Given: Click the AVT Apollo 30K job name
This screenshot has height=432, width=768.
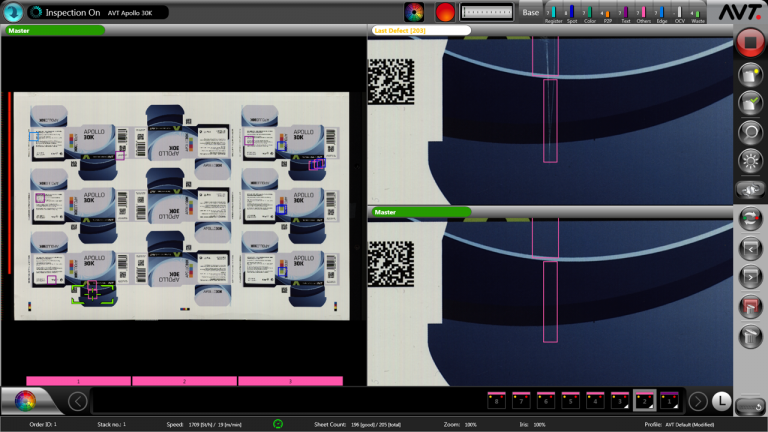Looking at the screenshot, I should tap(130, 13).
